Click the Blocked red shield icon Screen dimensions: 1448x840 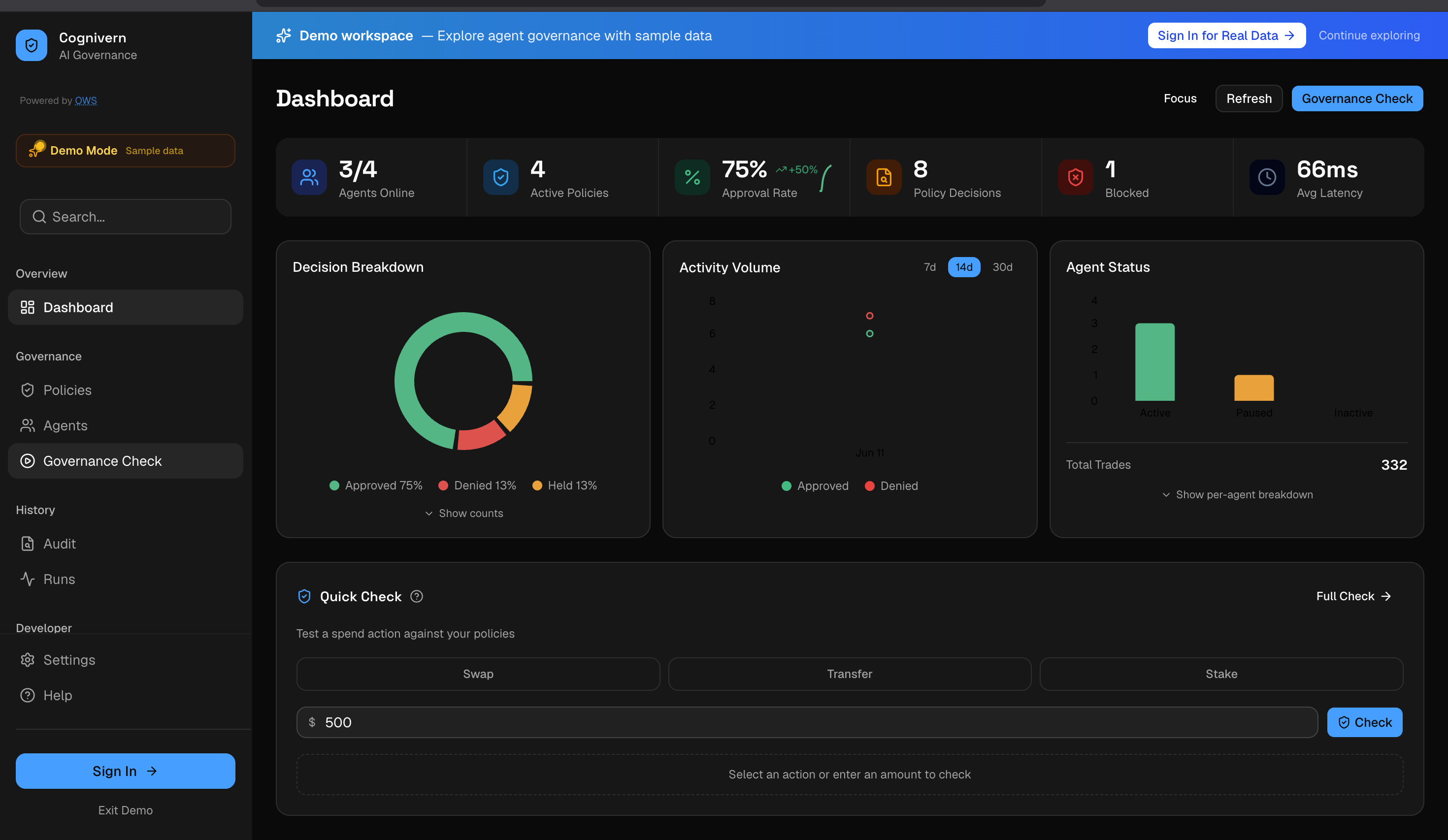click(1076, 177)
